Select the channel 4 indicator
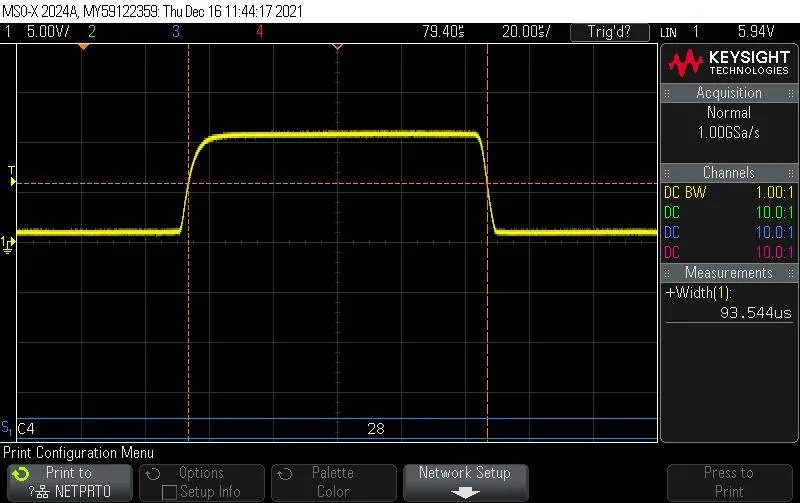 coord(260,32)
